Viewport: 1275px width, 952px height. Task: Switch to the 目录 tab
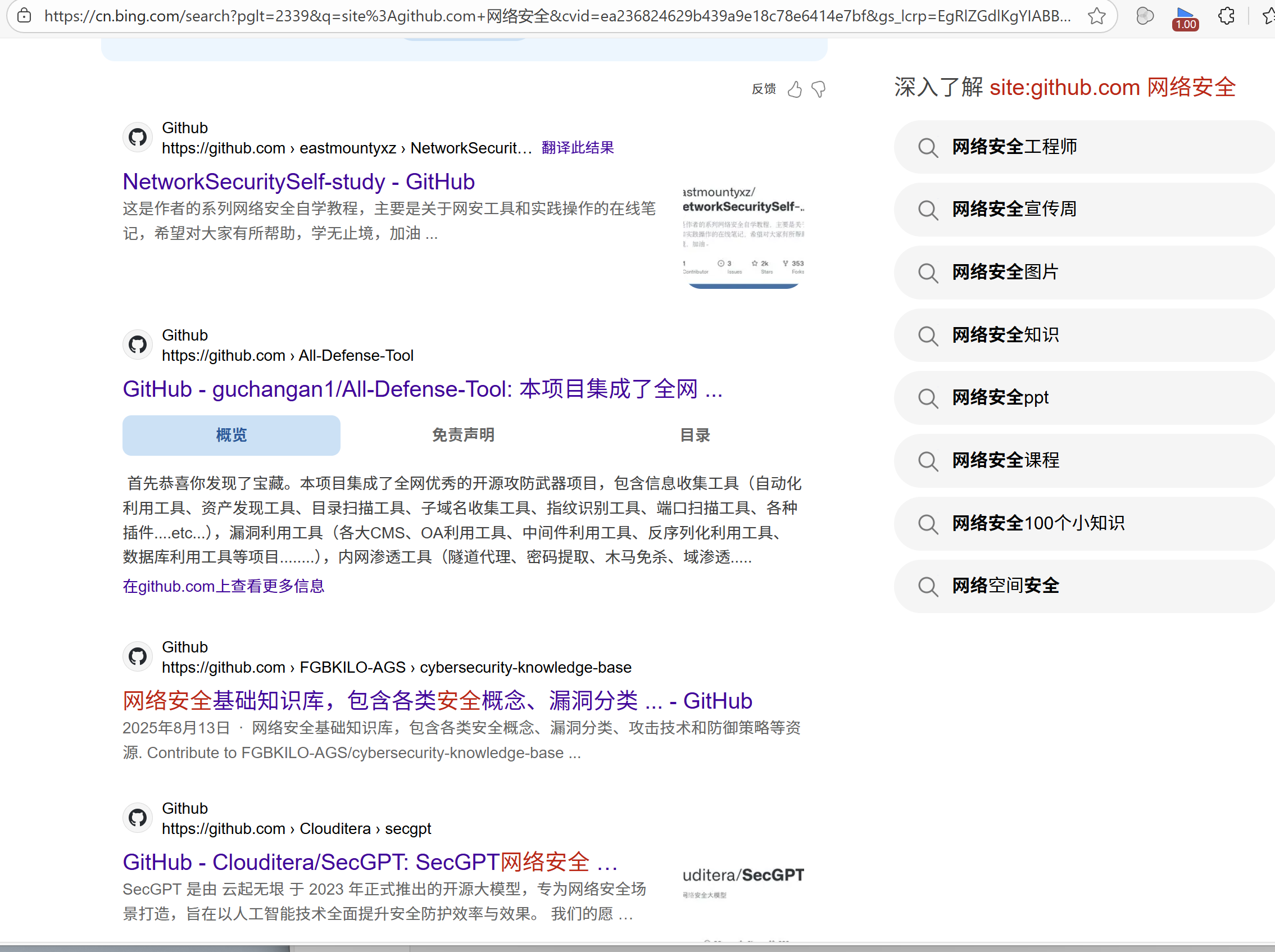695,435
